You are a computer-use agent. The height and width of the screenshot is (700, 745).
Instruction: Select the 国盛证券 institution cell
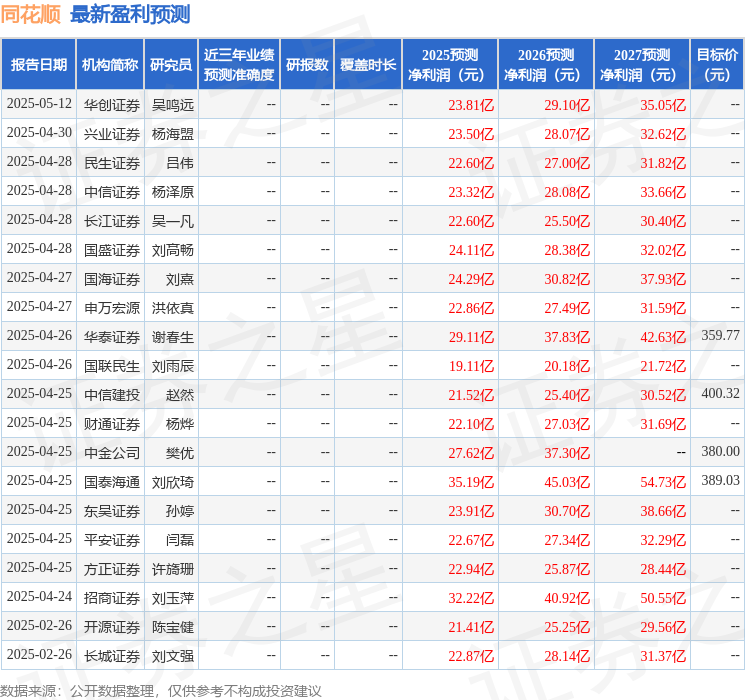[x=112, y=250]
